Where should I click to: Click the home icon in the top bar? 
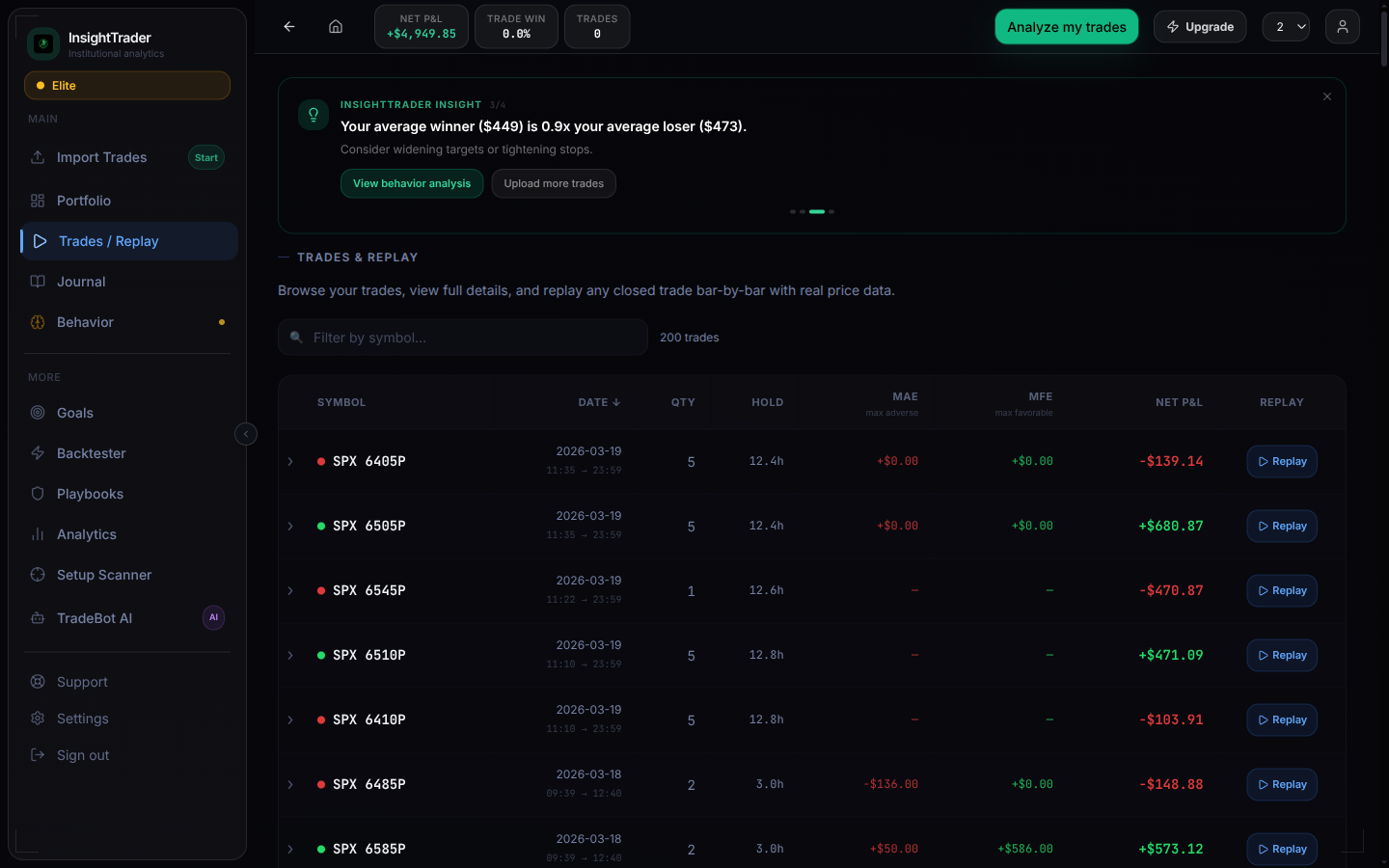click(x=335, y=26)
